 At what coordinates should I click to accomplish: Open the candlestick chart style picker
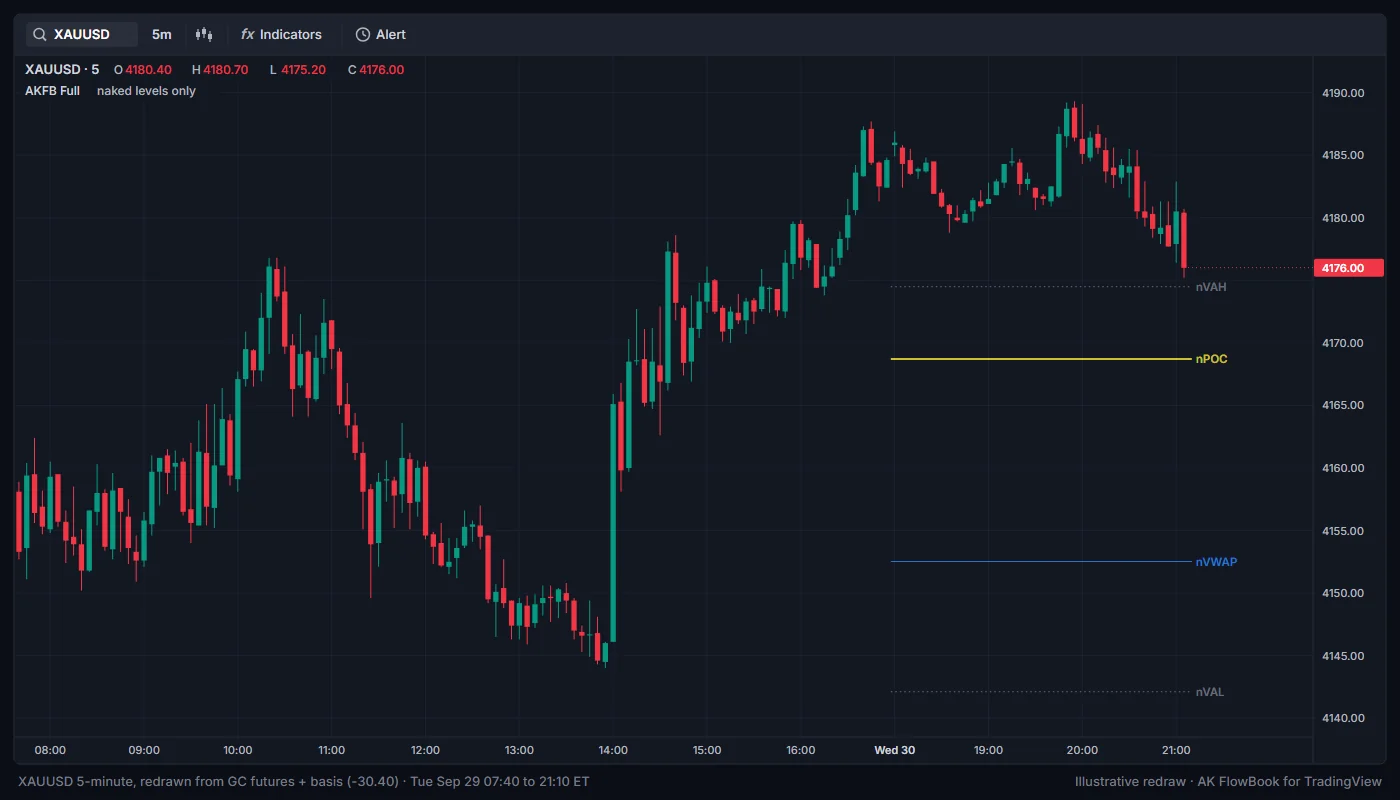pos(204,34)
